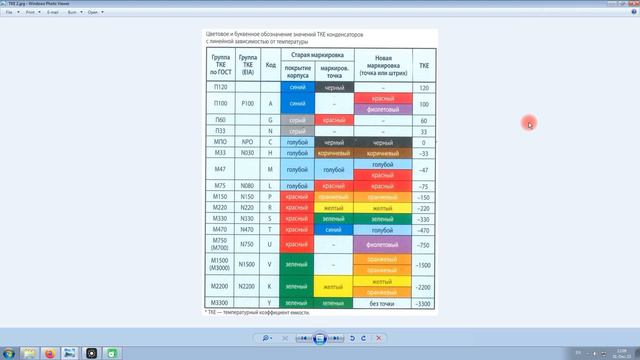Image resolution: width=640 pixels, height=360 pixels.
Task: Click the cell 'NPO' in table
Action: (247, 142)
